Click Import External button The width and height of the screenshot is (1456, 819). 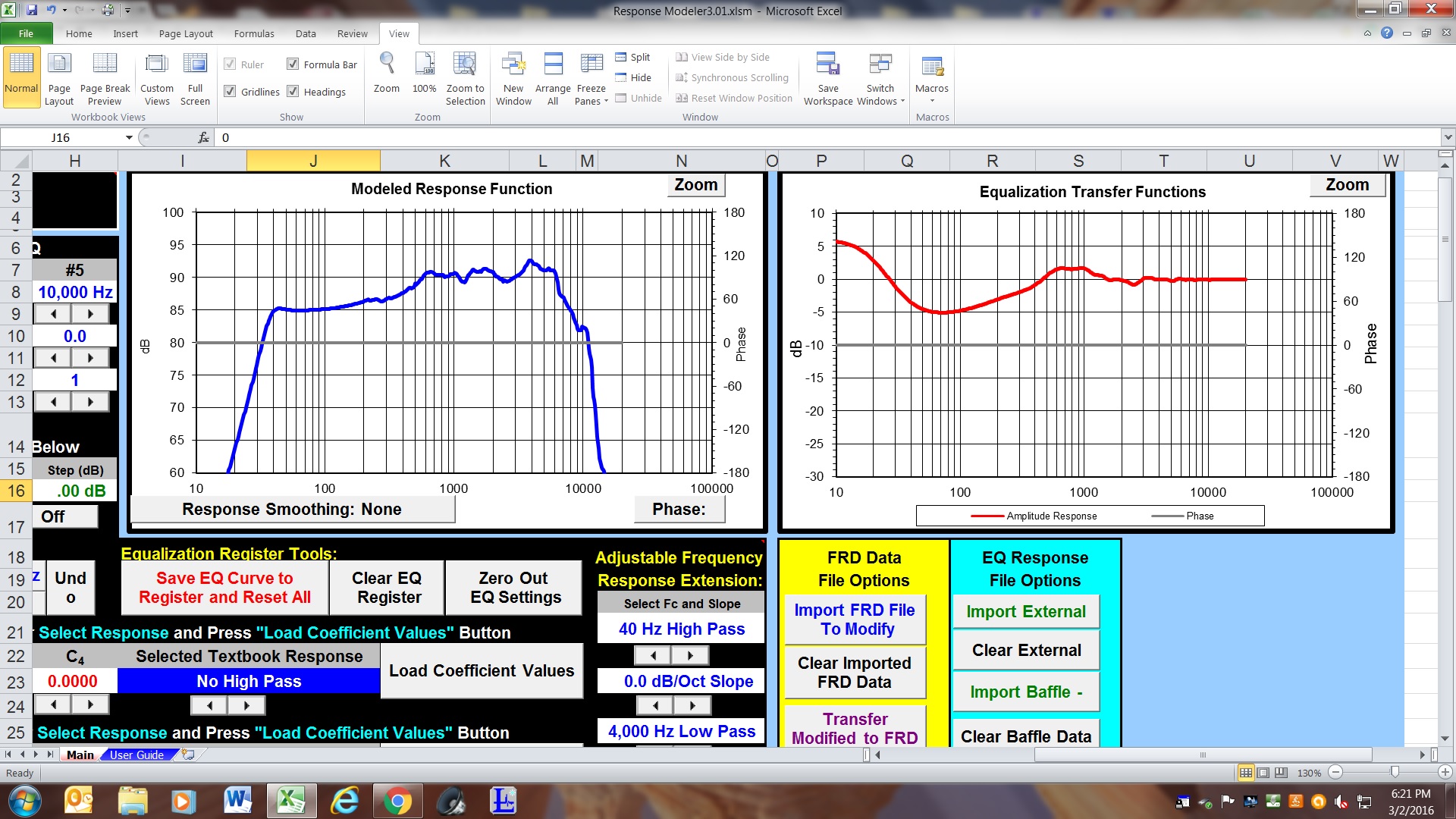(1026, 611)
